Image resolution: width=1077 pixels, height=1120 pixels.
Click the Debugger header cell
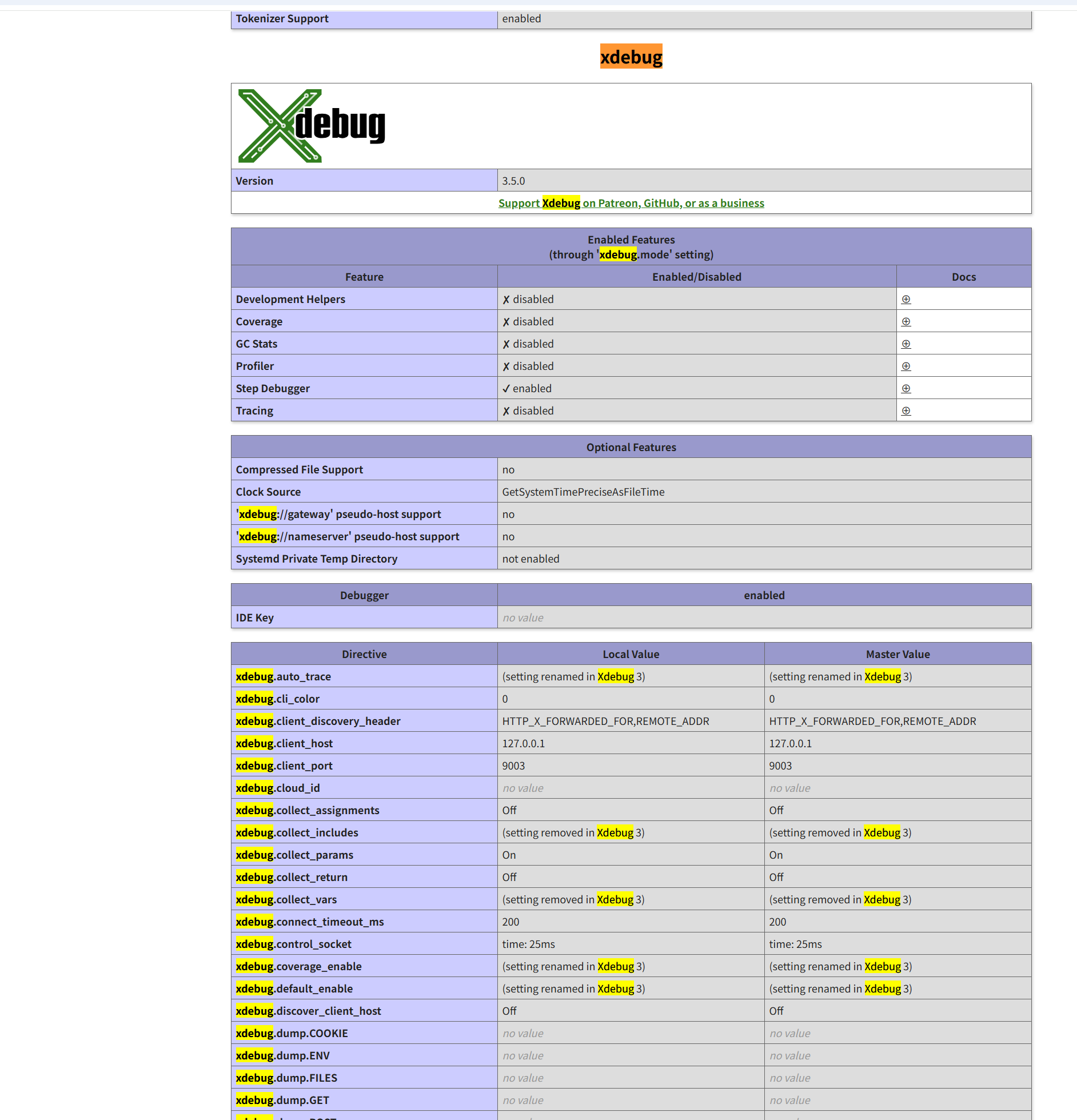pos(364,595)
